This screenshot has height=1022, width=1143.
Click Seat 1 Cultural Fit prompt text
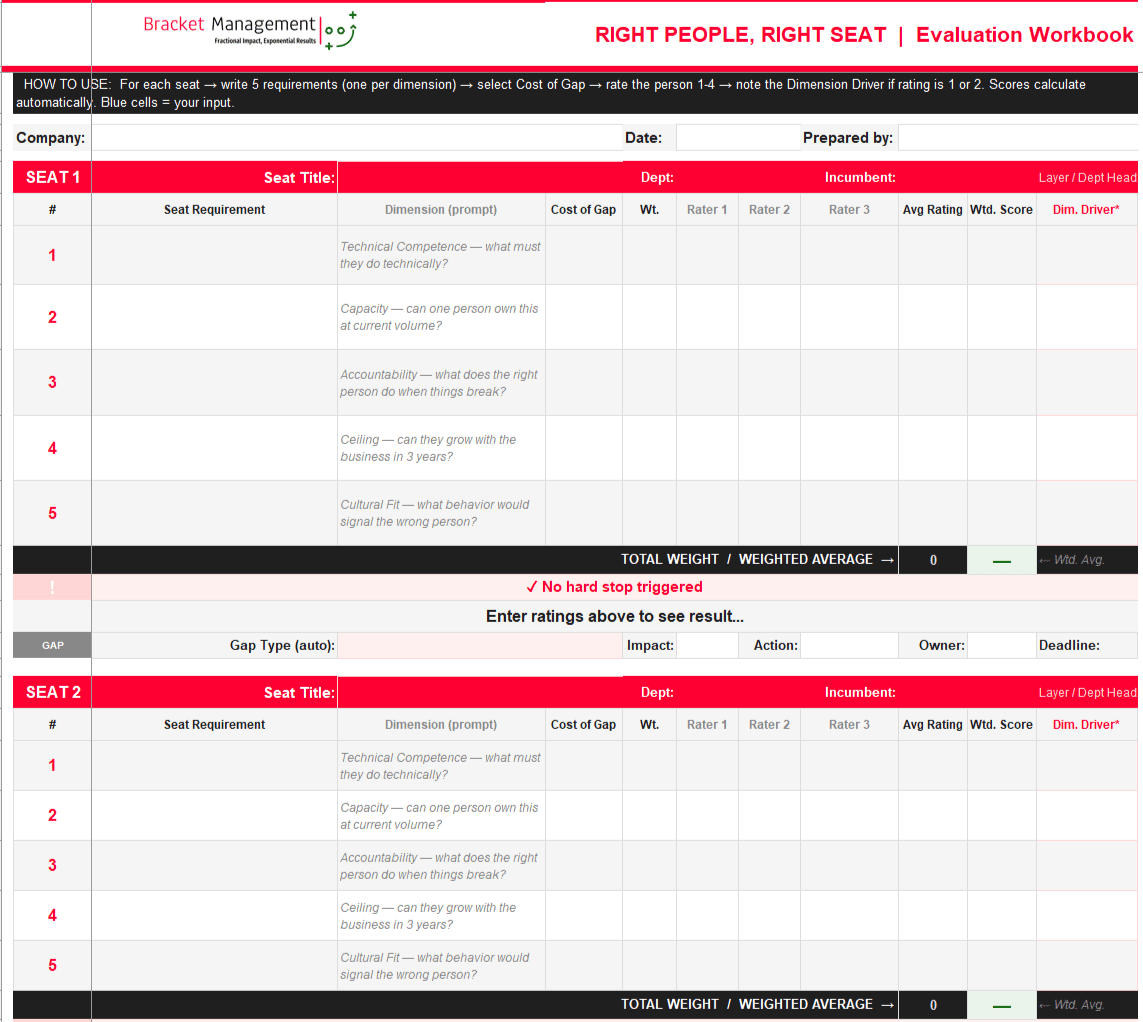434,513
